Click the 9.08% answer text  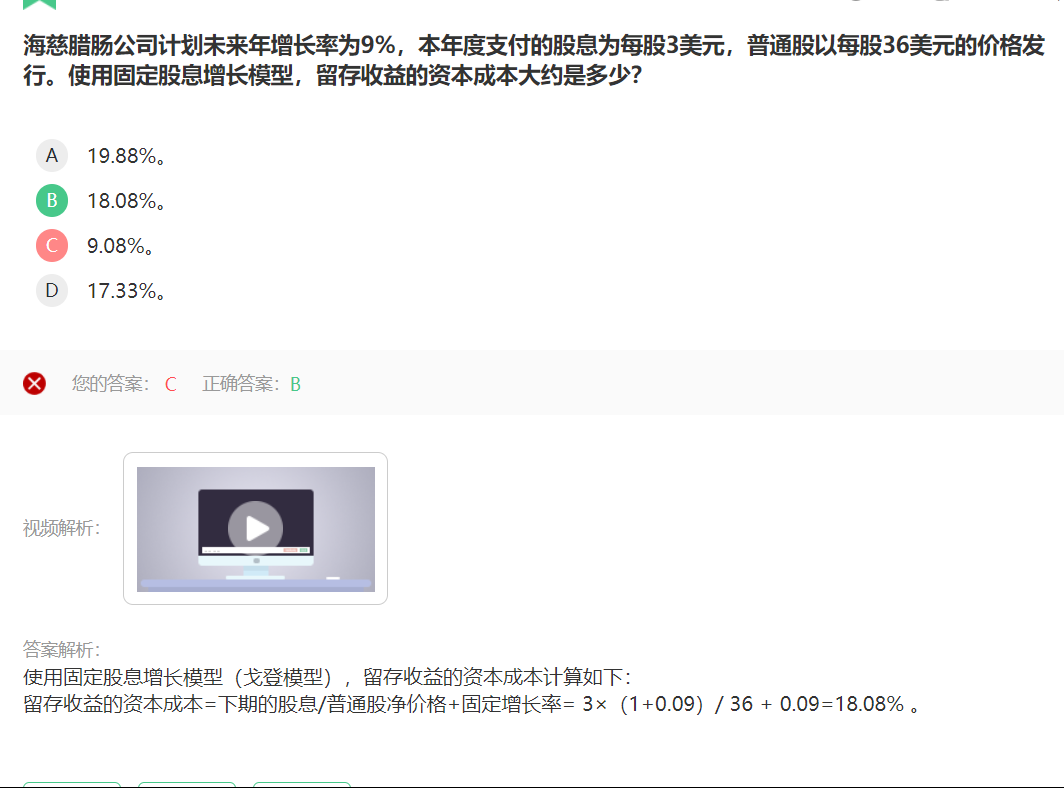click(x=120, y=246)
